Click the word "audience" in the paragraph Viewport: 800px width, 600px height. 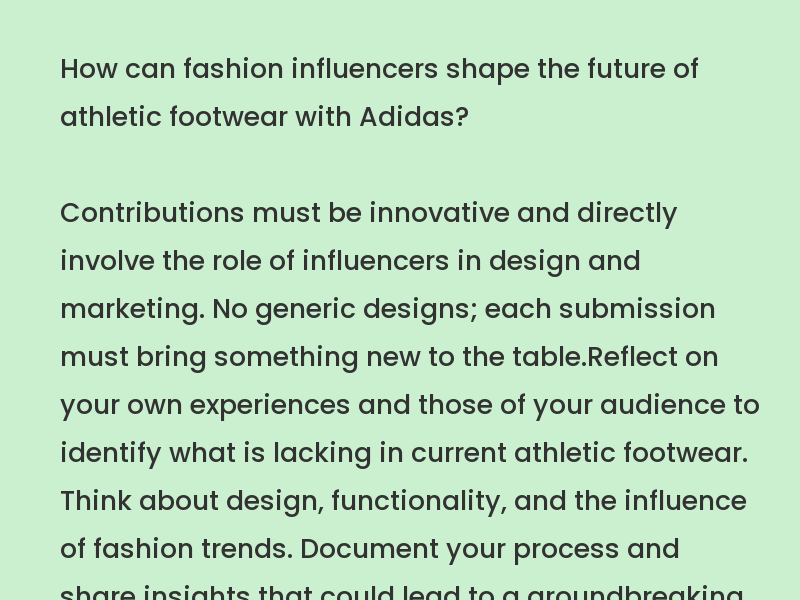tap(663, 405)
